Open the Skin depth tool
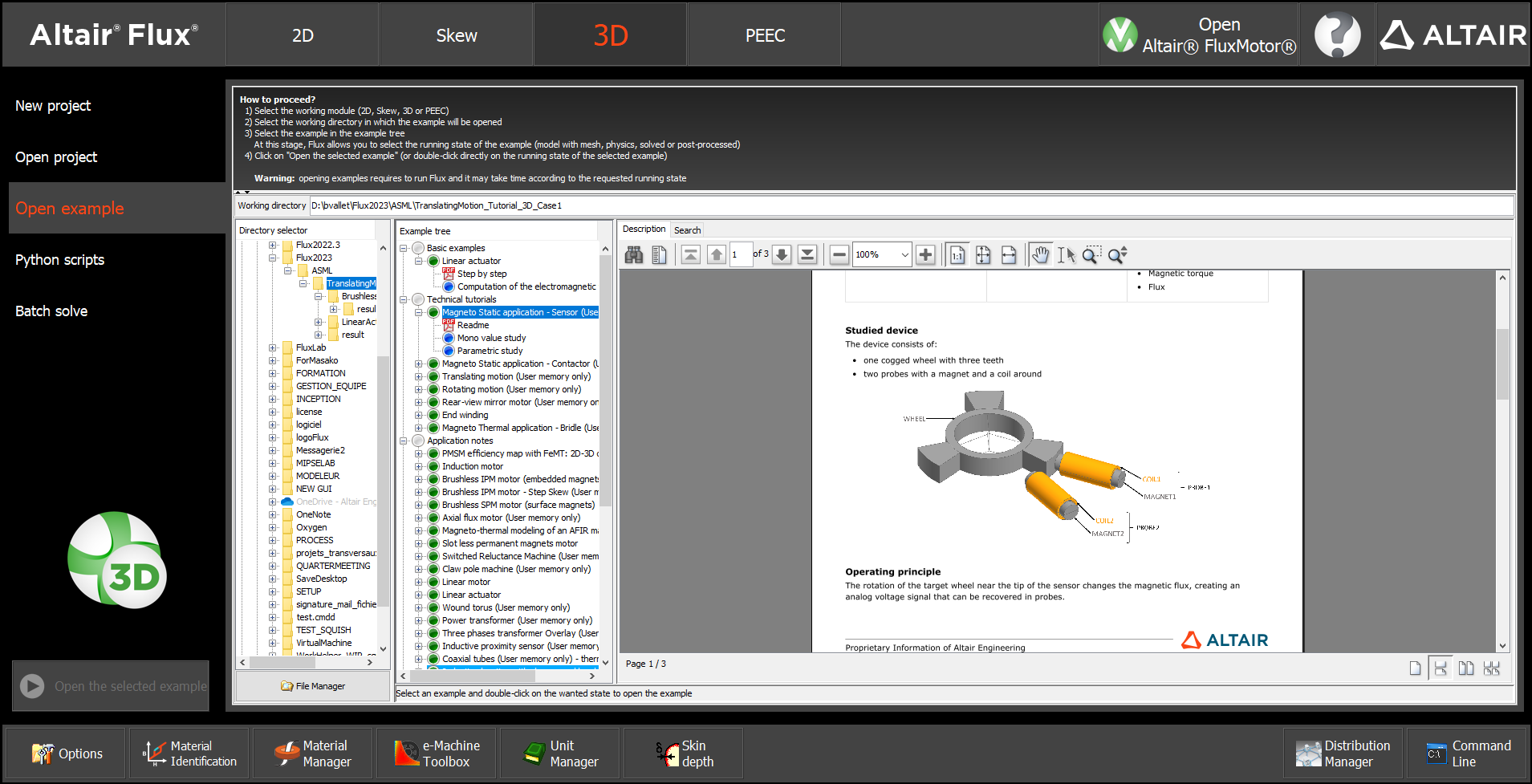Image resolution: width=1532 pixels, height=784 pixels. tap(684, 754)
